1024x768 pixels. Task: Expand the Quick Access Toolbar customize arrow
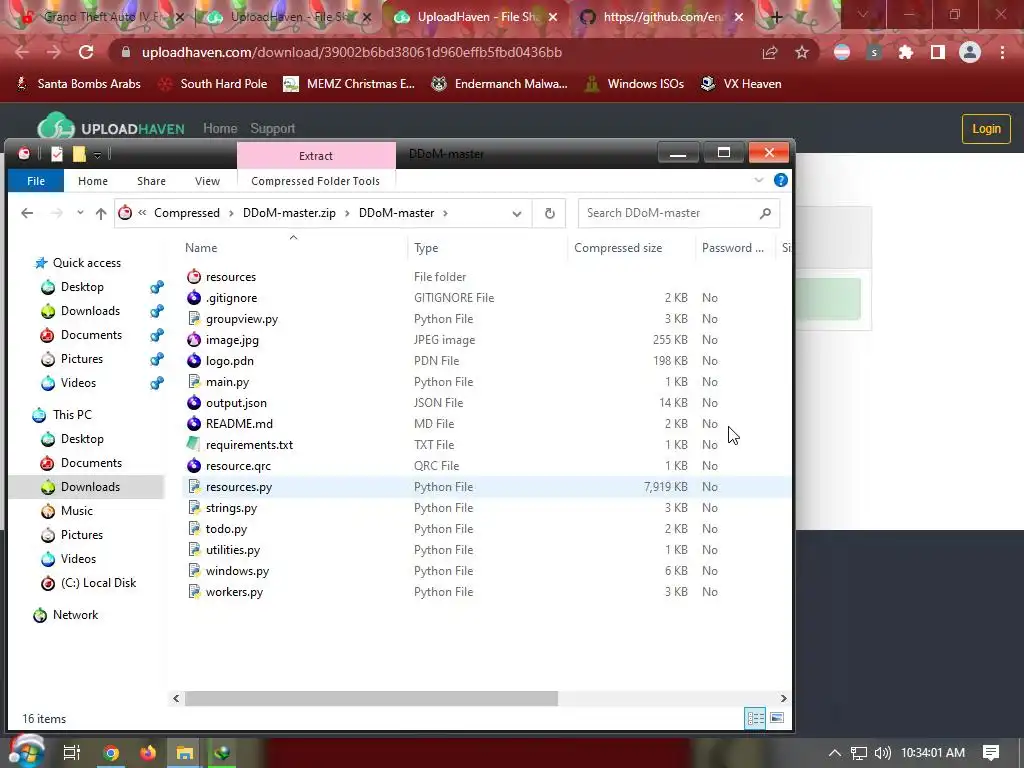(x=97, y=155)
